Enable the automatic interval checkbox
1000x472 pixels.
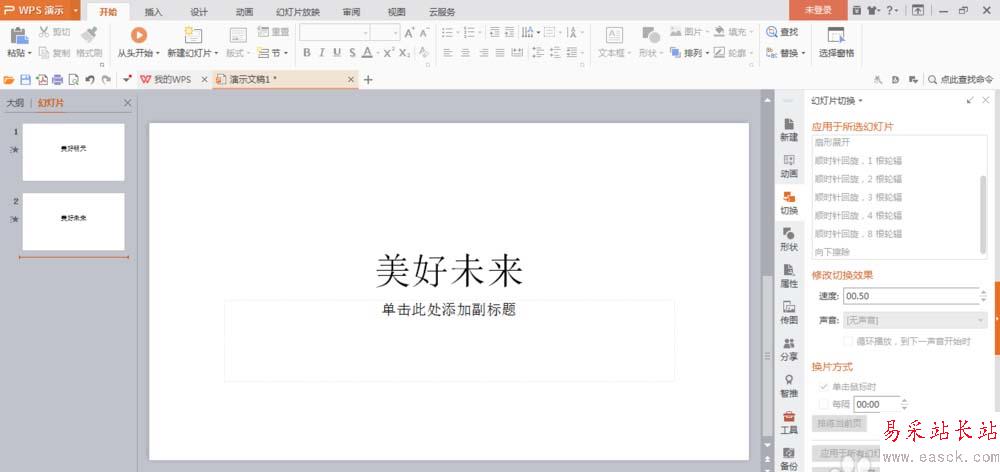click(x=823, y=404)
